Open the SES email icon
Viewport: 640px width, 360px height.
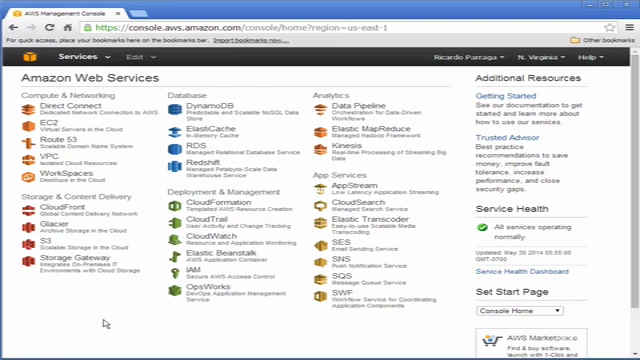pos(320,245)
